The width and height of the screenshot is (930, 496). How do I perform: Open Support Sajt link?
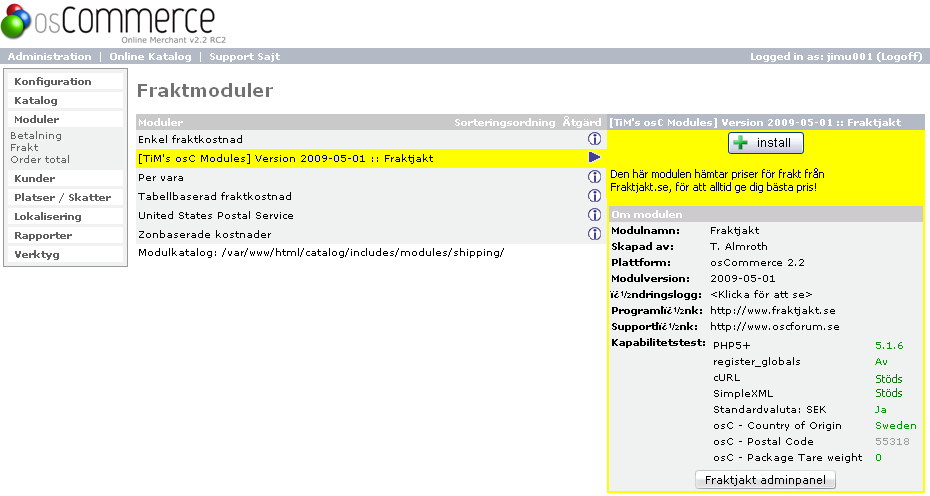(244, 57)
